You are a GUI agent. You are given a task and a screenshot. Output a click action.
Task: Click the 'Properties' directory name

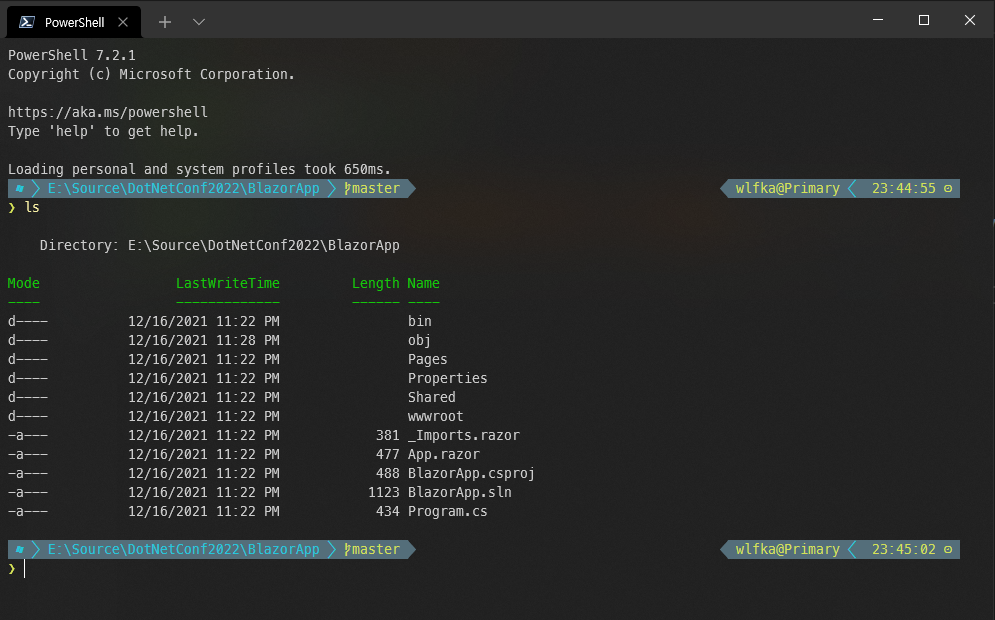pyautogui.click(x=447, y=378)
